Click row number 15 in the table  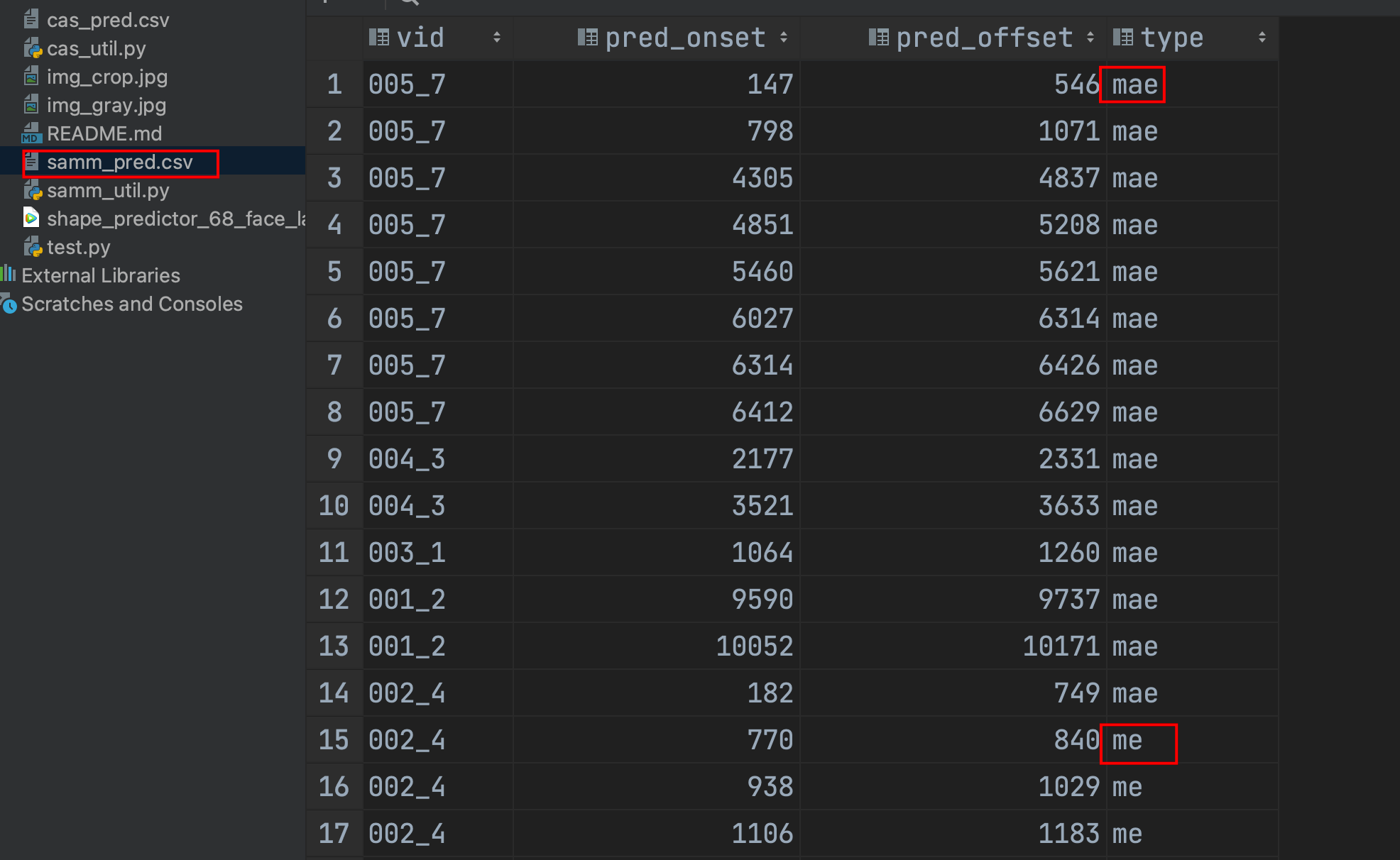coord(334,739)
